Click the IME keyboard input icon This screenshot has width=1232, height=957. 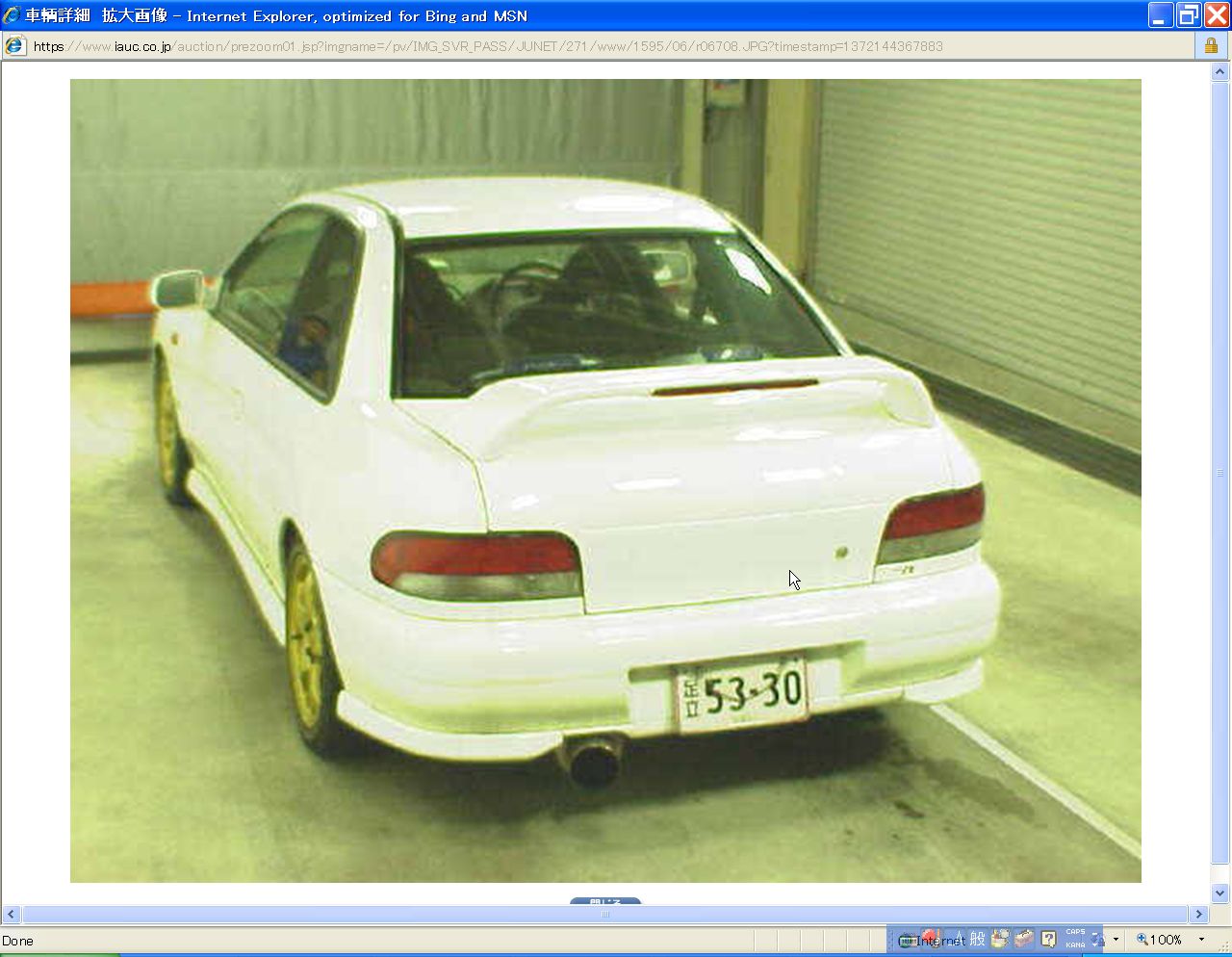coord(908,940)
